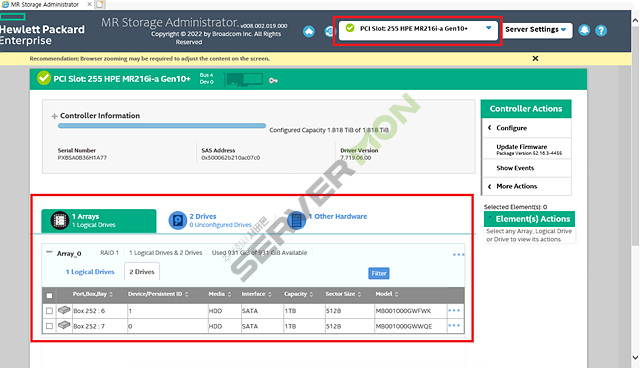The width and height of the screenshot is (640, 368).
Task: Click Box 252 : 6 cell
Action: click(x=89, y=311)
